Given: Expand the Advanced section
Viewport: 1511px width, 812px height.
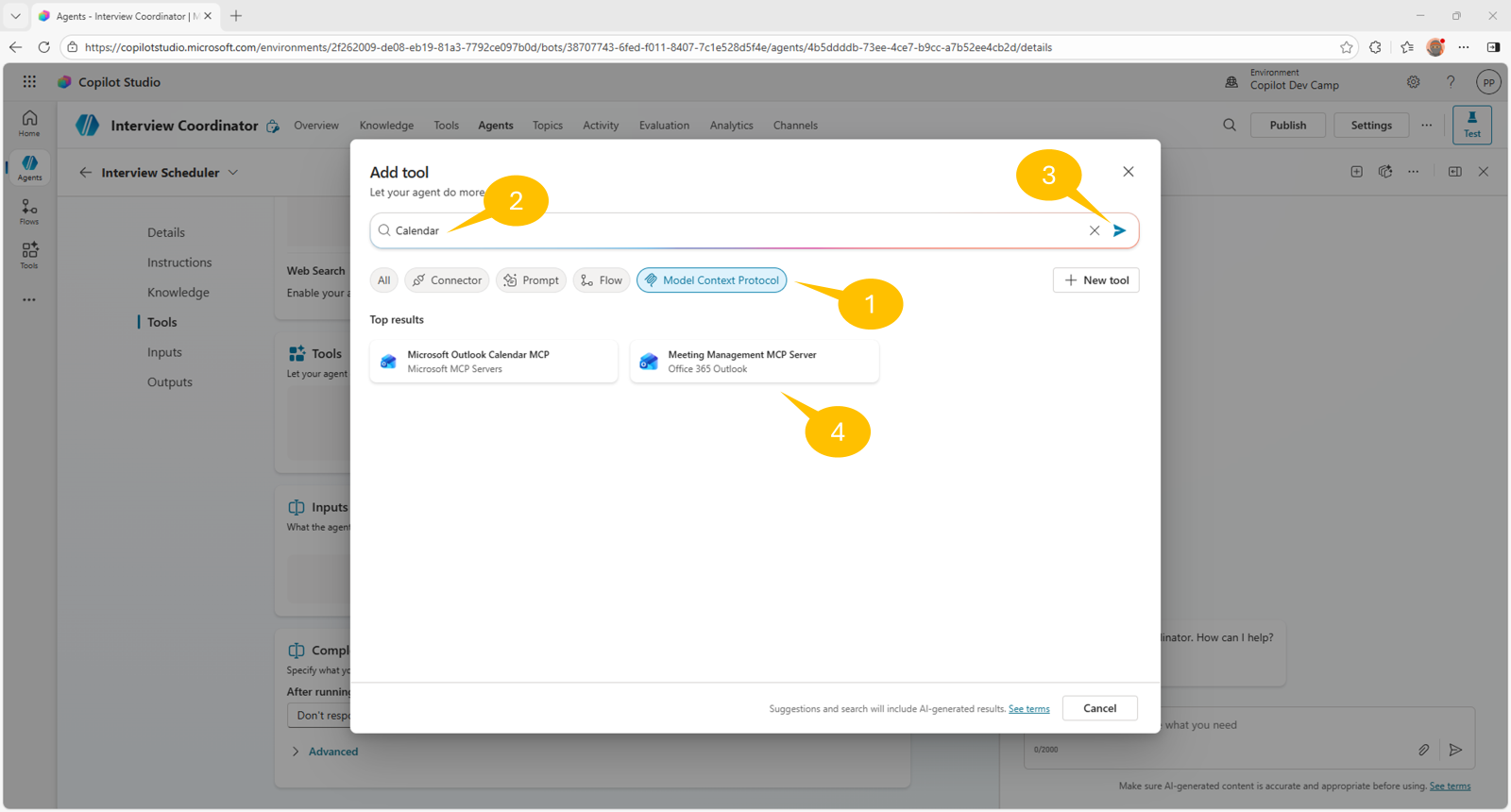Looking at the screenshot, I should click(324, 752).
